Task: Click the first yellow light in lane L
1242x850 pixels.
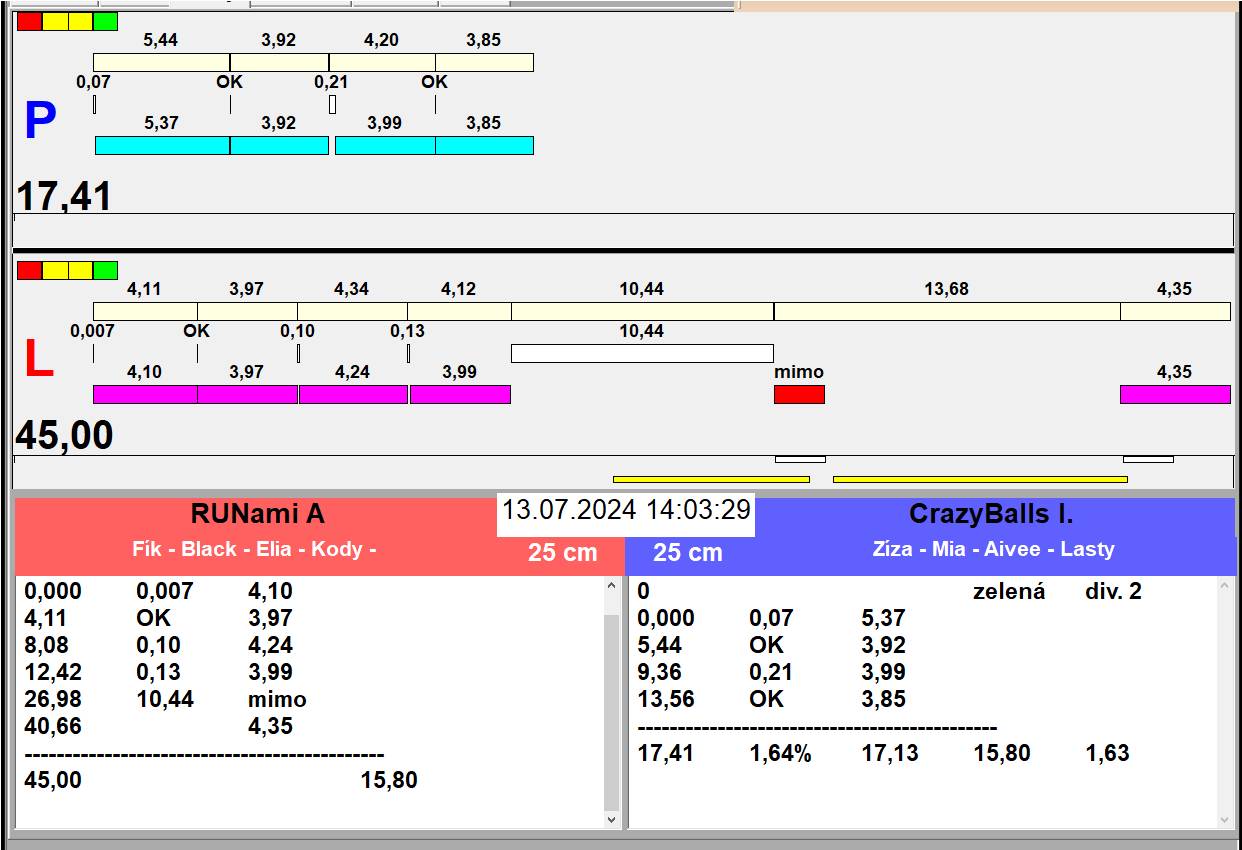Action: click(x=55, y=270)
